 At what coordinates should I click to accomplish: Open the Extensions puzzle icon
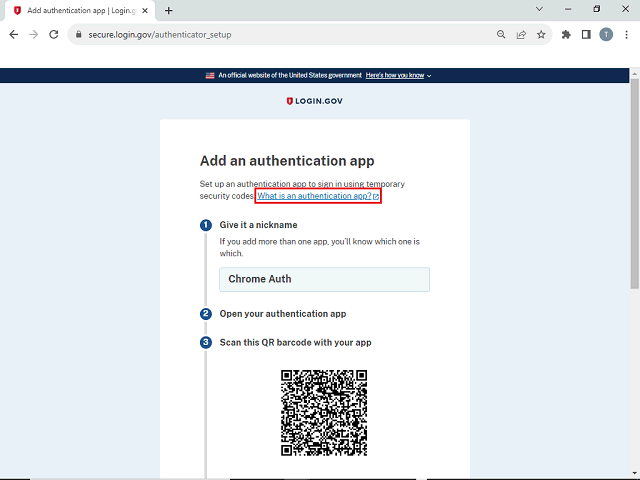(x=567, y=34)
